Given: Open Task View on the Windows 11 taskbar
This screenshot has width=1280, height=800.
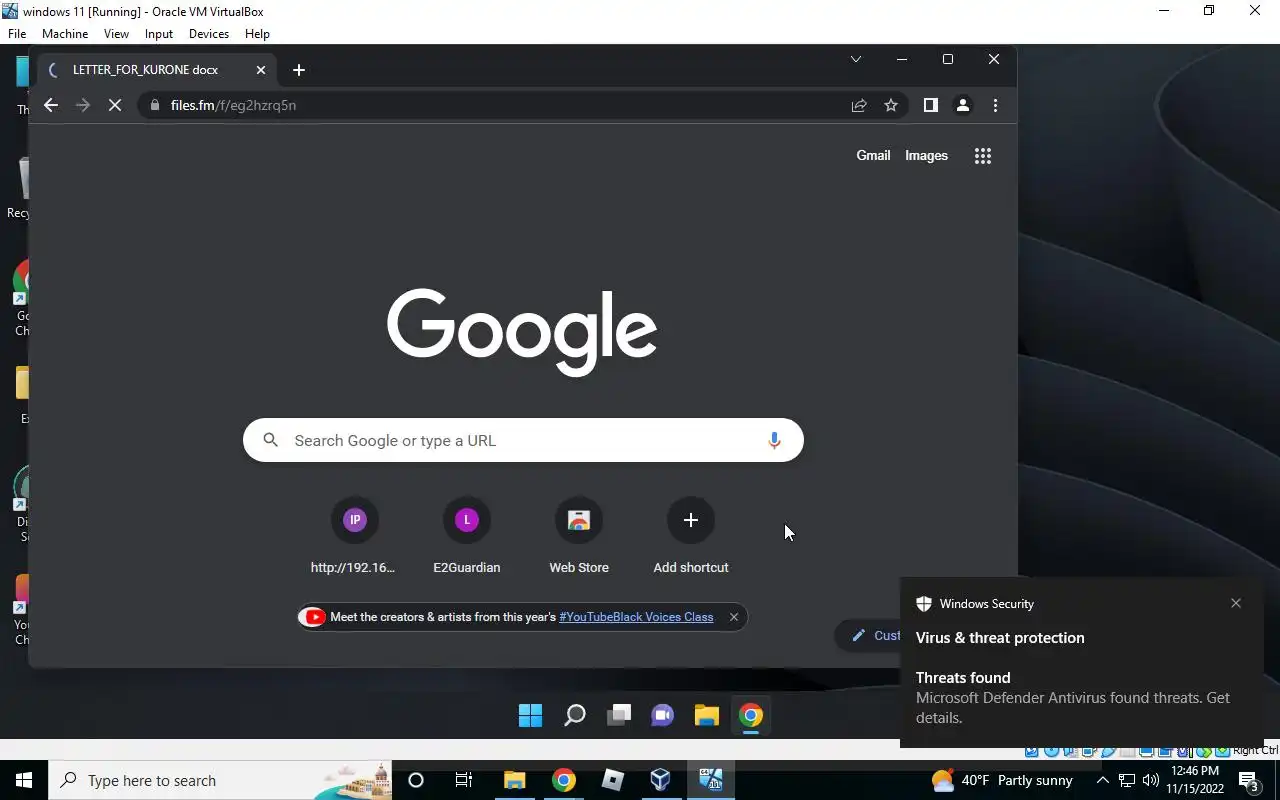Looking at the screenshot, I should (619, 715).
